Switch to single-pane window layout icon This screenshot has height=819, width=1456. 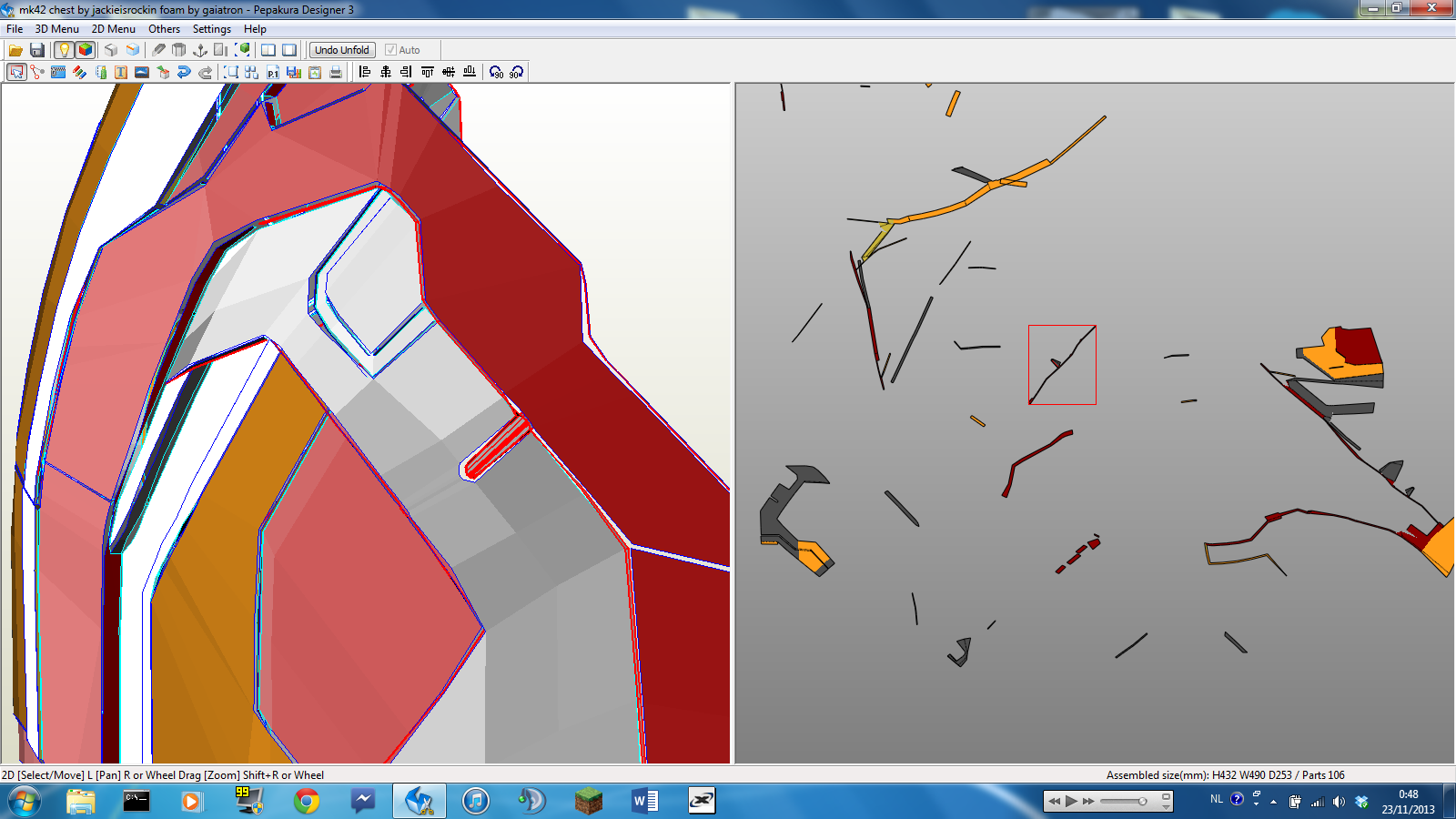coord(289,50)
